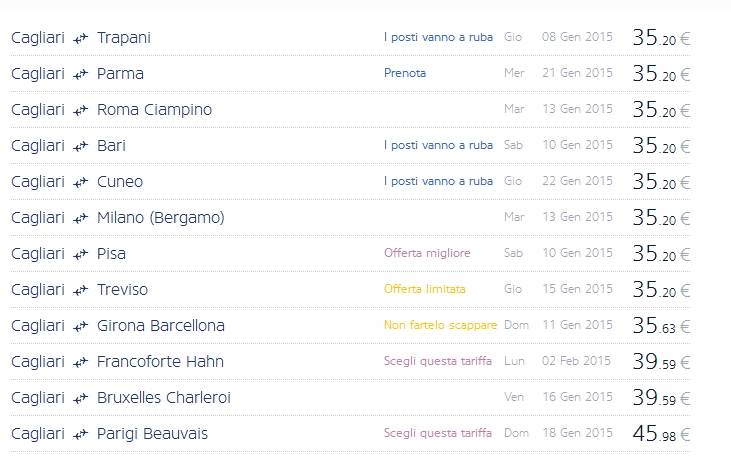
Task: Select the Bruxelles Charleroi 39.59 € fare
Action: click(661, 398)
